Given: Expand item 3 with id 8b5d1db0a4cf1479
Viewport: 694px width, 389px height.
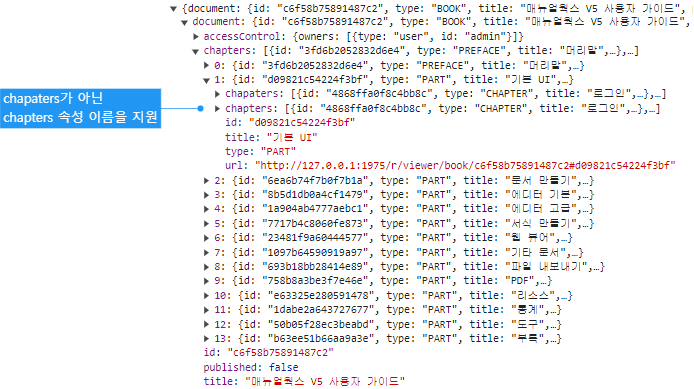Looking at the screenshot, I should click(x=206, y=195).
